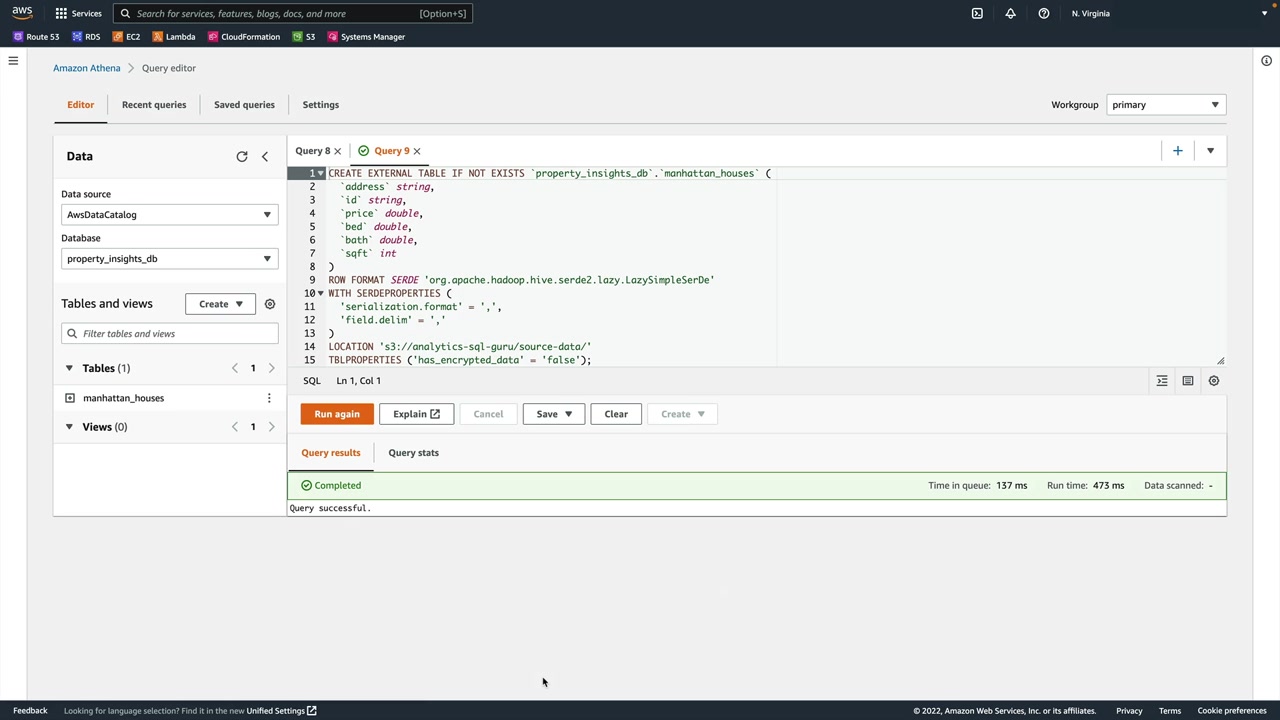This screenshot has height=720, width=1280.
Task: Click the Filter tables and views field
Action: [x=170, y=334]
